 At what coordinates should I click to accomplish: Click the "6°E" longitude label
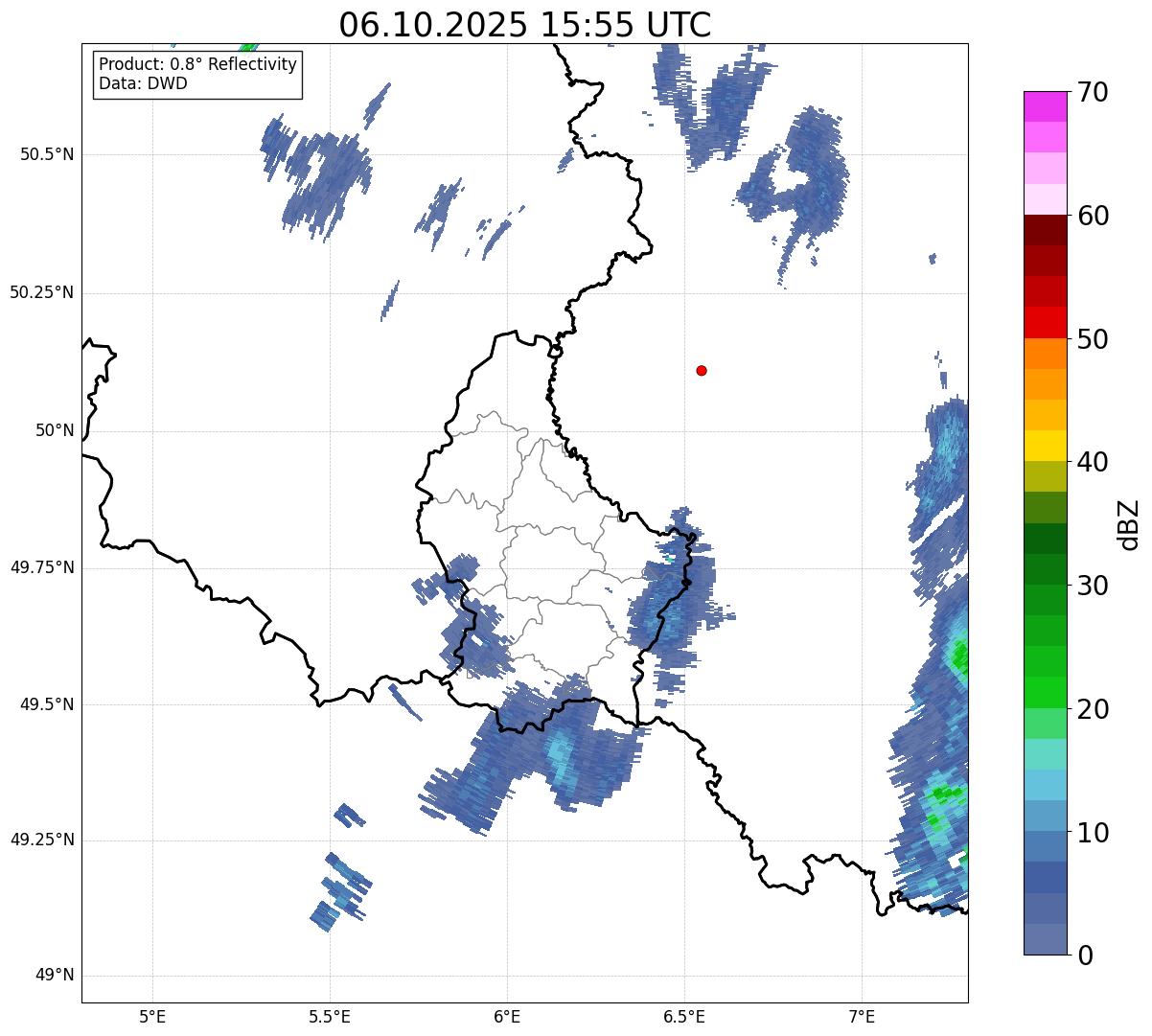(x=507, y=1017)
